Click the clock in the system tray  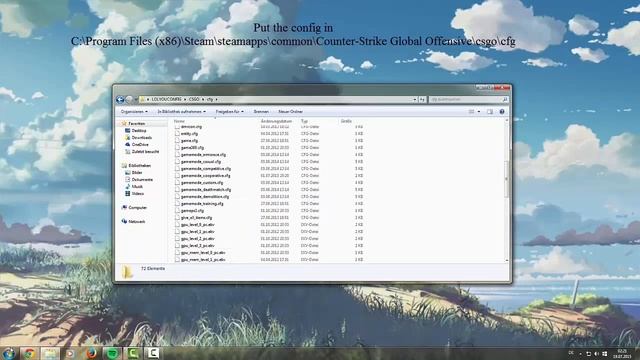(x=622, y=353)
